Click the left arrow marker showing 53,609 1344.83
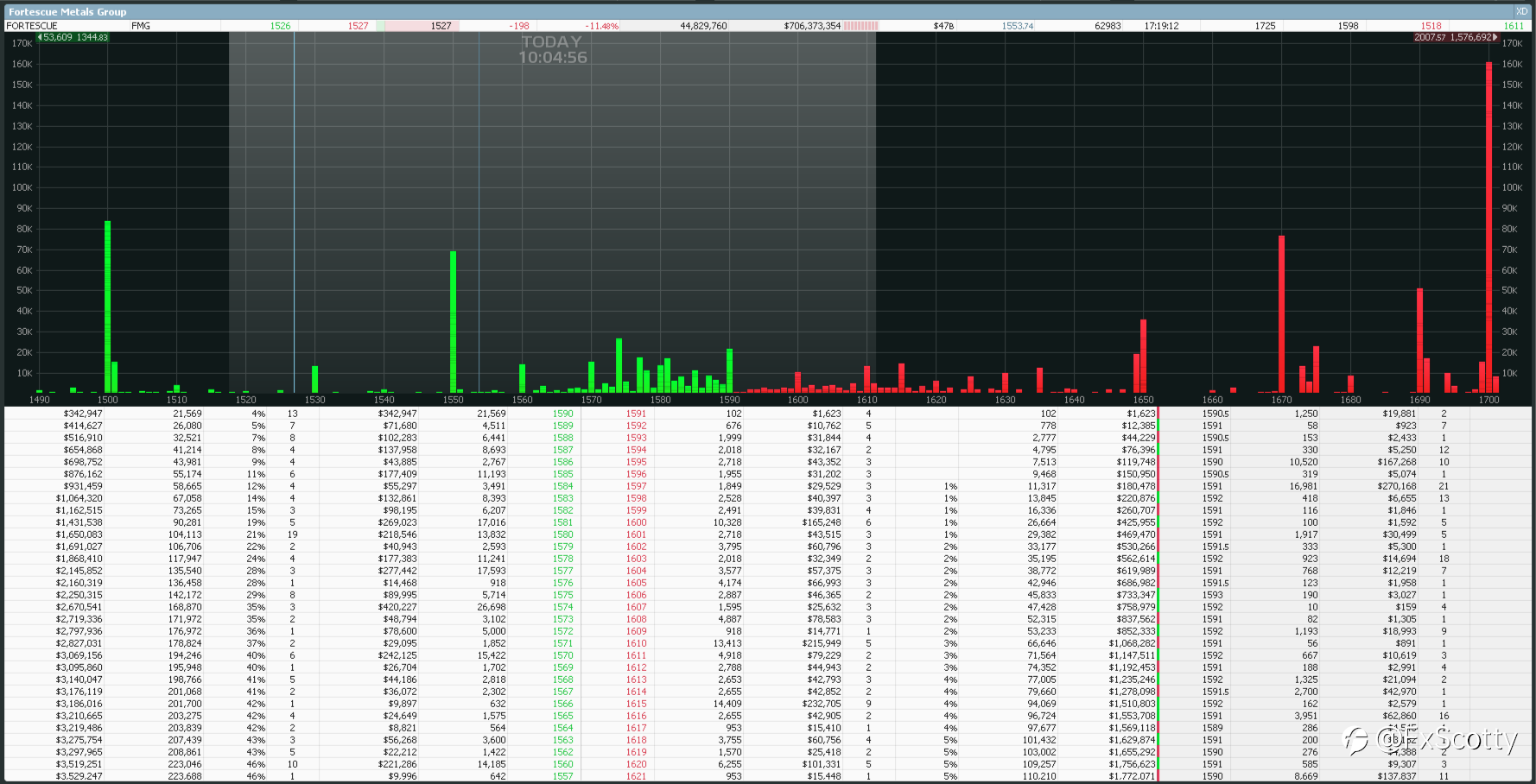Screen dimensions: 1536x784 point(73,37)
